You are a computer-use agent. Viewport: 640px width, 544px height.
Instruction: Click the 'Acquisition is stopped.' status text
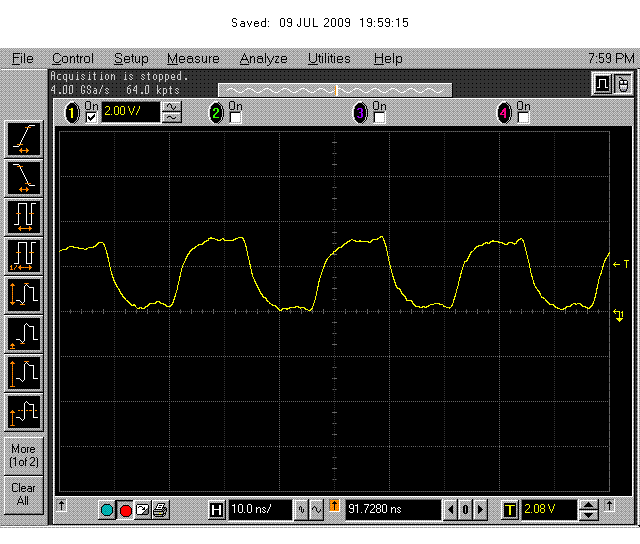119,76
